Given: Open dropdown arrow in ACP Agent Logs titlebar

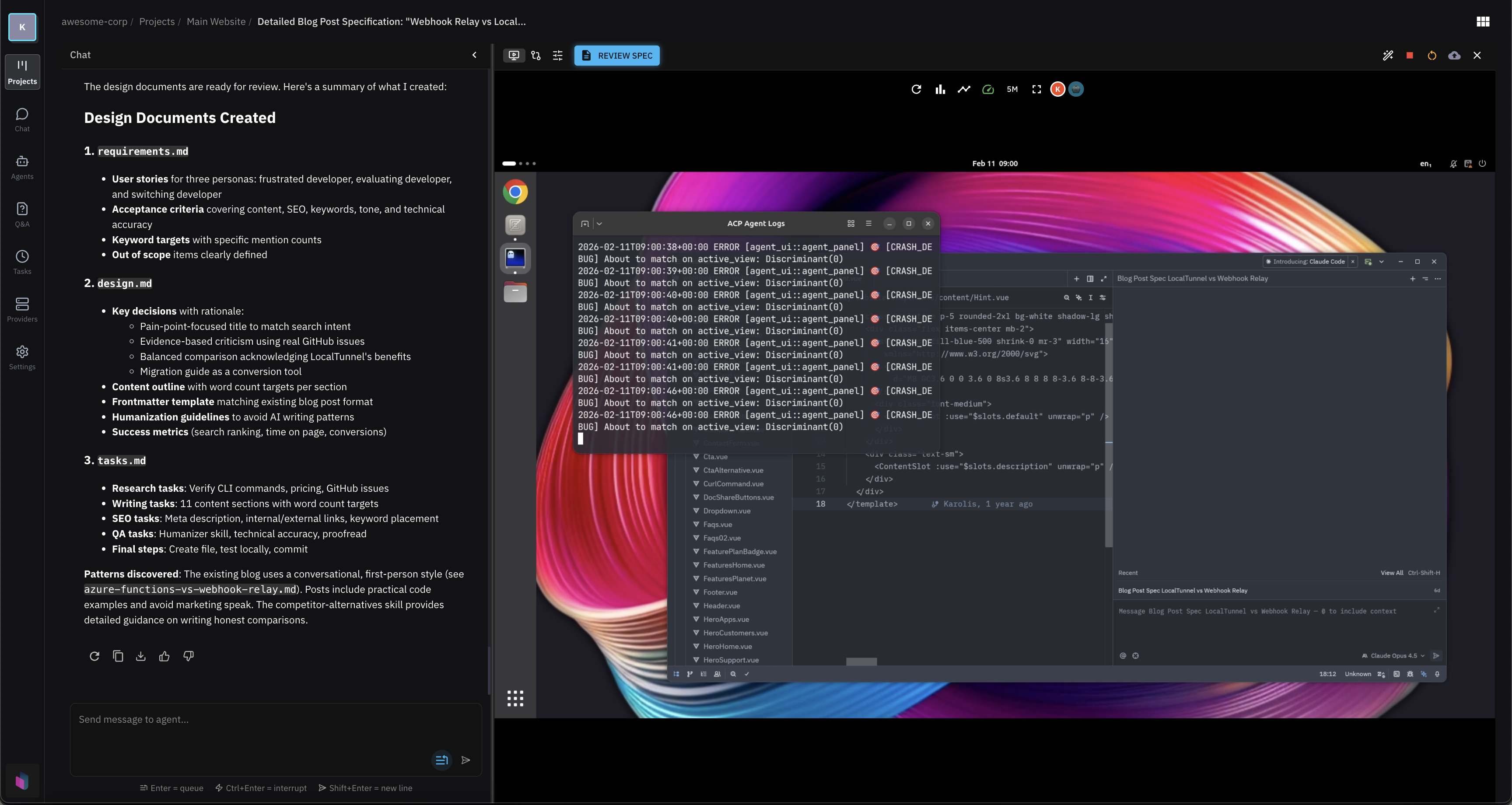Looking at the screenshot, I should click(599, 224).
